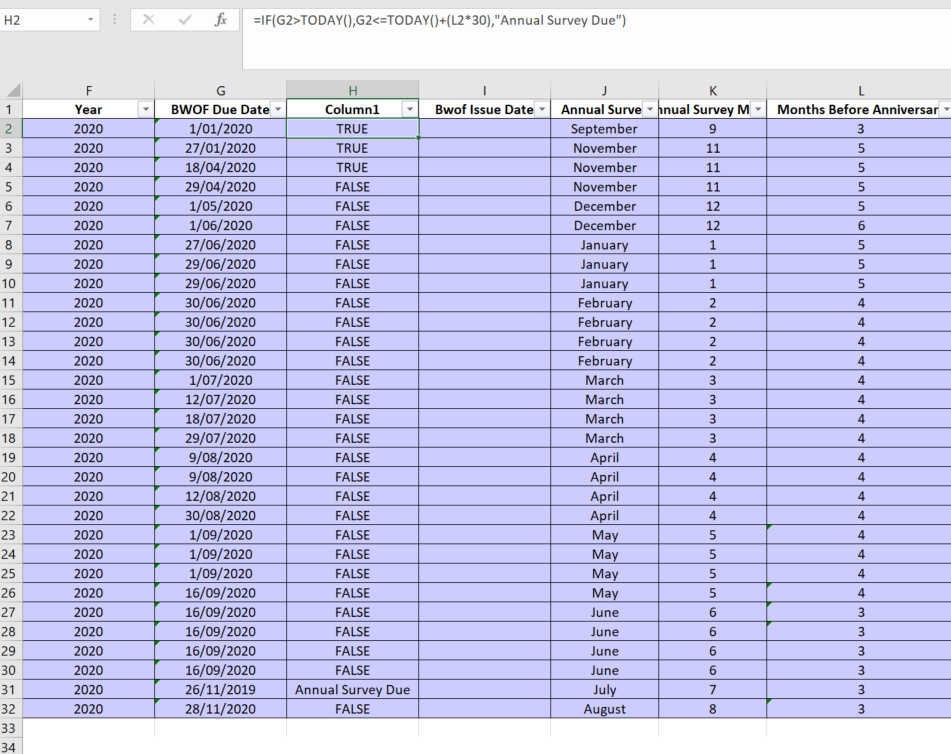The width and height of the screenshot is (951, 754).
Task: Open the Months Before Anniversary filter dropdown
Action: point(945,109)
